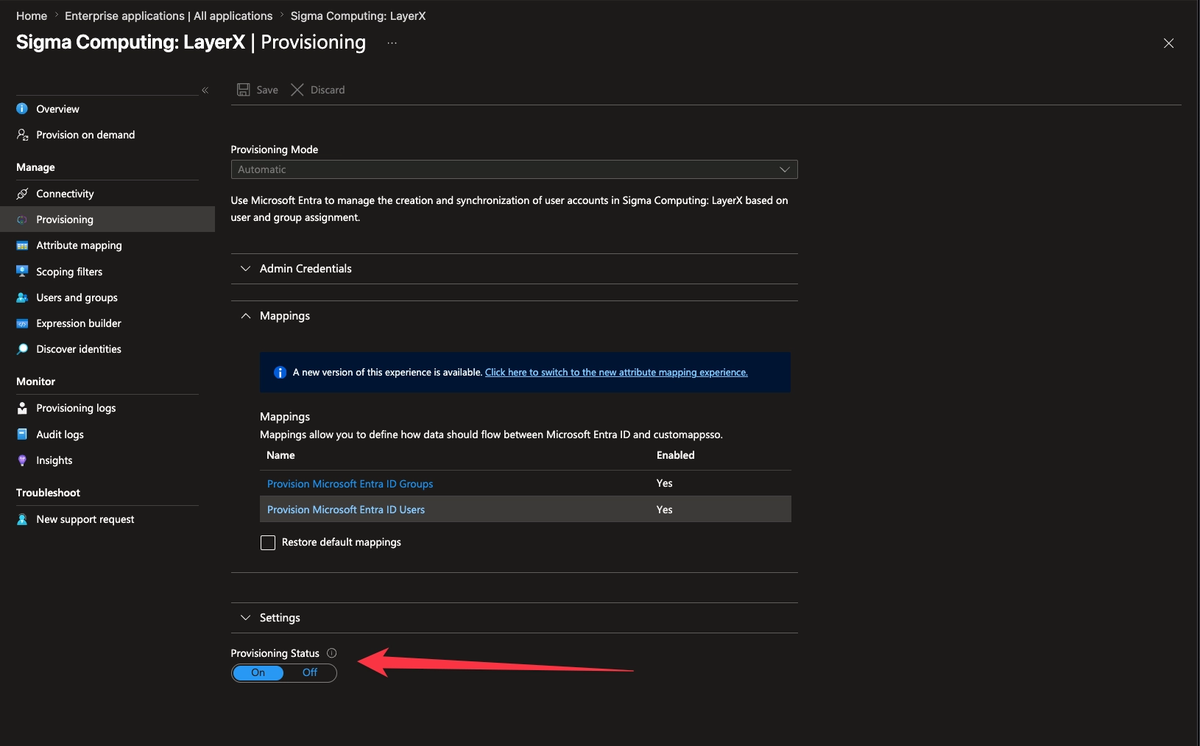
Task: Set Provisioning Status to Off
Action: [310, 673]
